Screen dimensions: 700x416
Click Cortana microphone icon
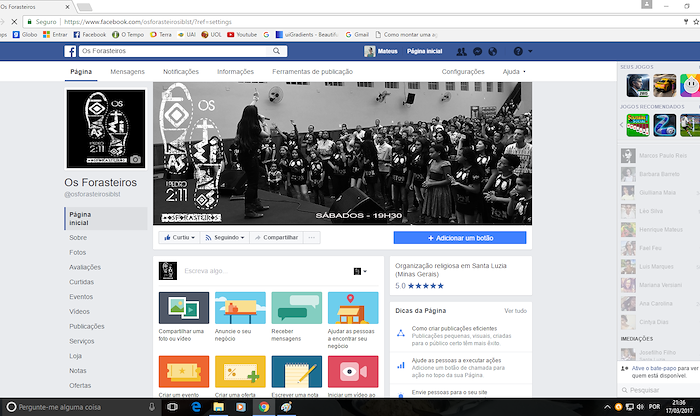tap(152, 407)
